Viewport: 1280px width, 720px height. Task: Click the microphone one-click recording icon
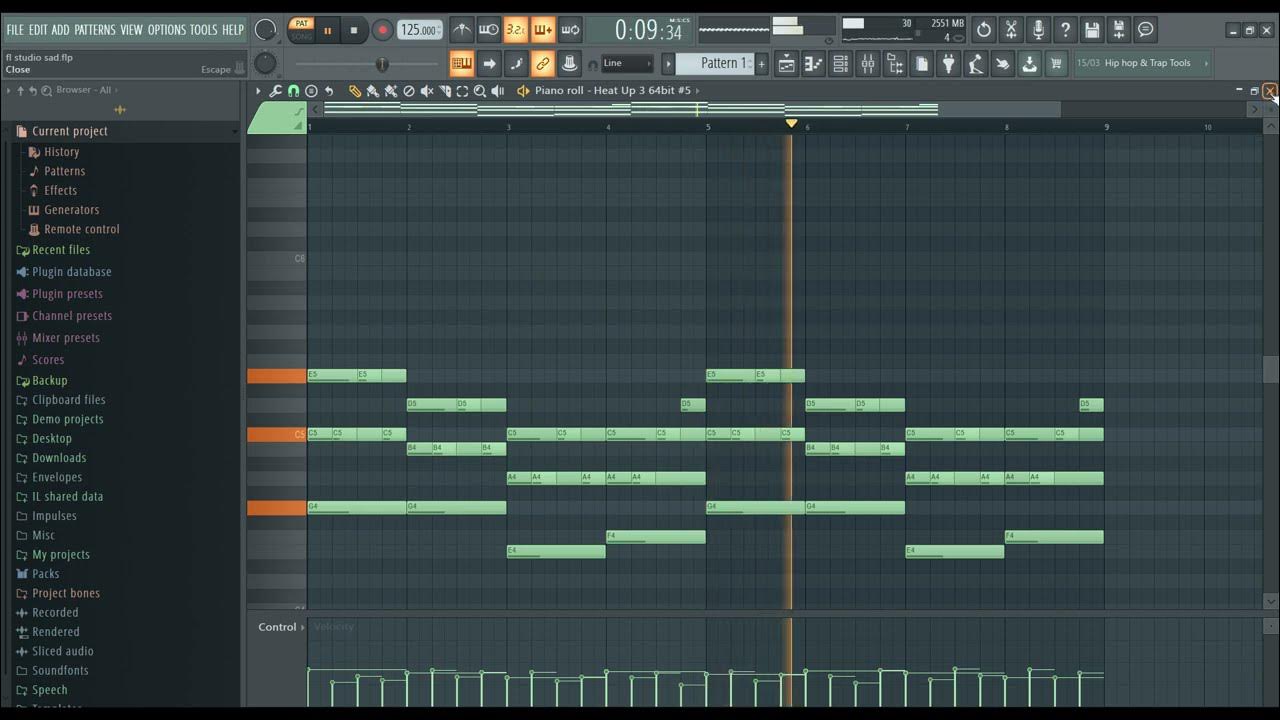pyautogui.click(x=1038, y=30)
